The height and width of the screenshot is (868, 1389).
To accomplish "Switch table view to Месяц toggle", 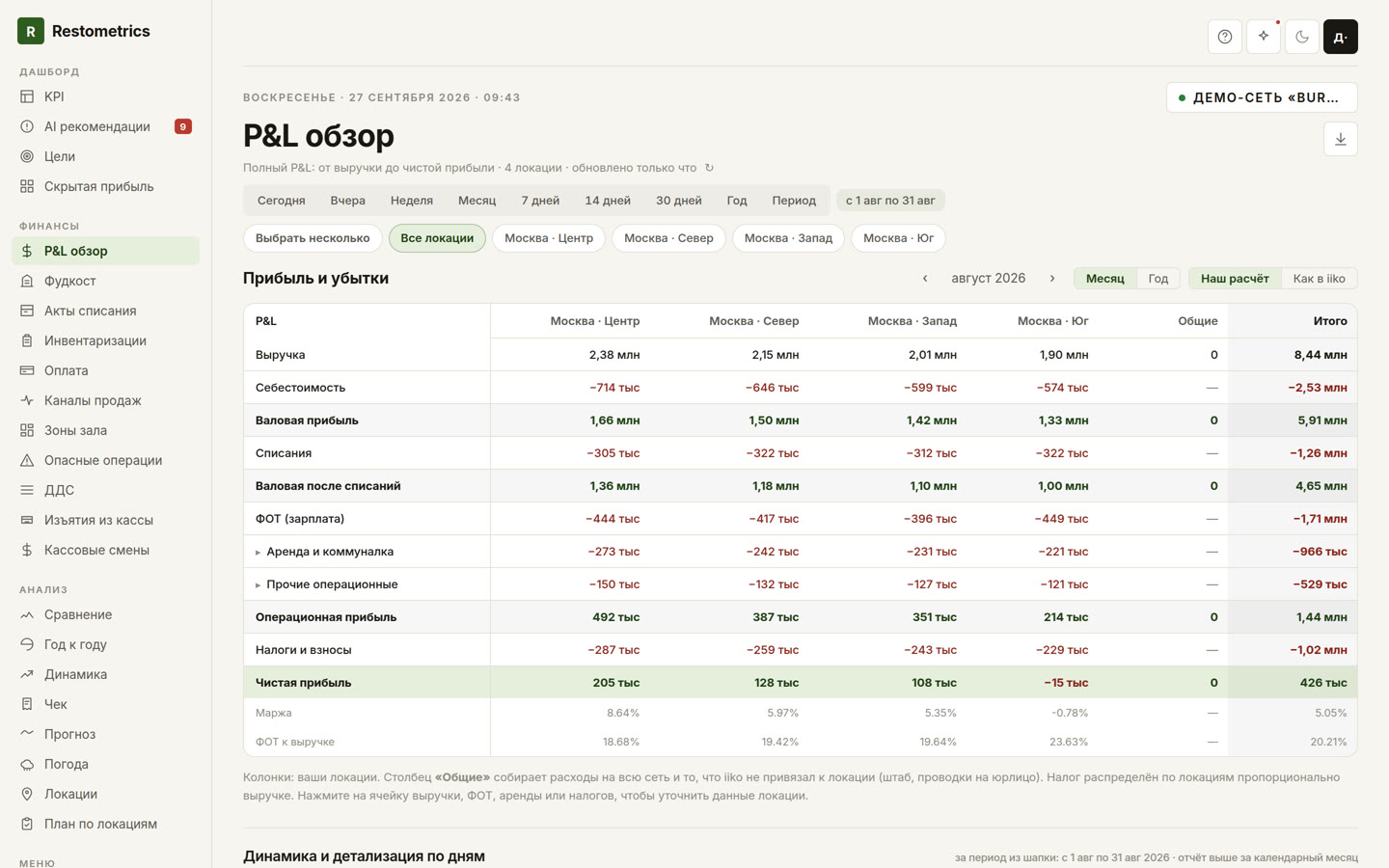I will pos(1105,279).
